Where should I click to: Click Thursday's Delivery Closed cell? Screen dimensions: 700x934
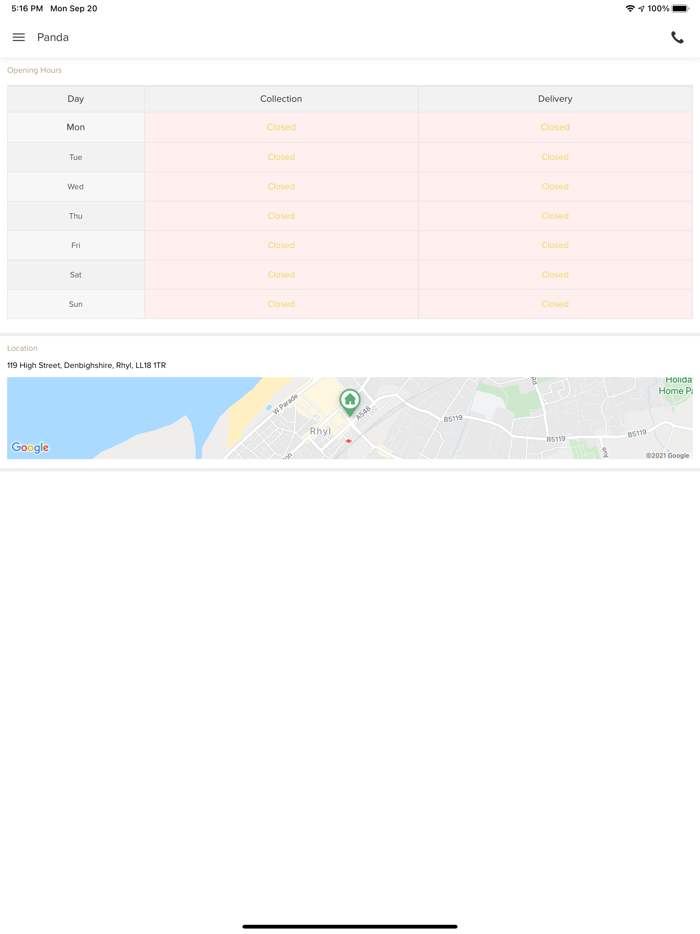[x=555, y=216]
